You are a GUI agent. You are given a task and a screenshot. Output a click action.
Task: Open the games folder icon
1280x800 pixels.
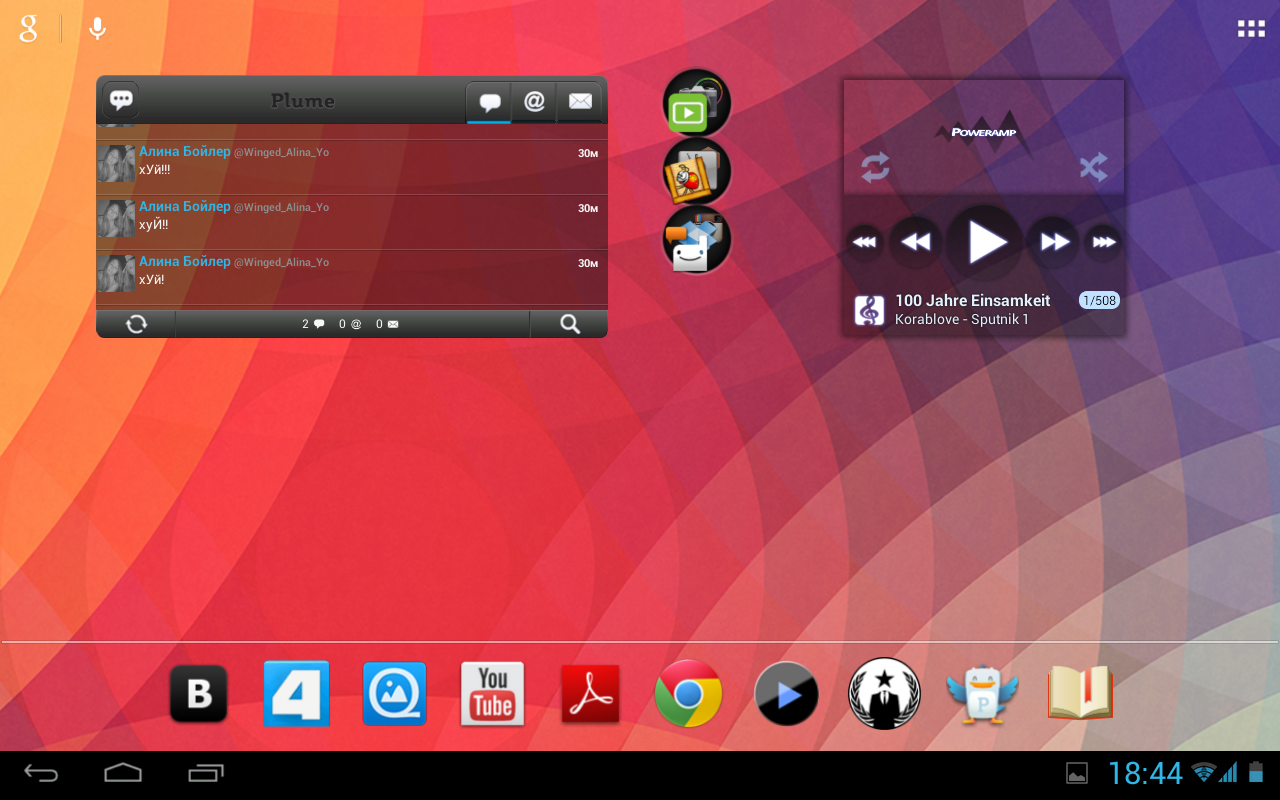[697, 172]
